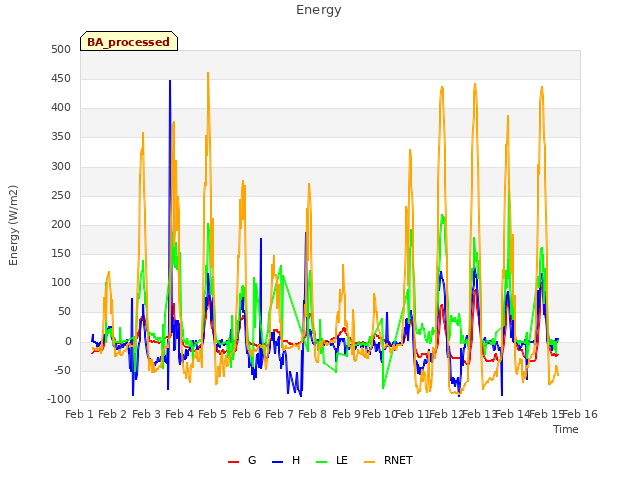Click the blue H spike near 175 on Feb 6
The height and width of the screenshot is (480, 640).
coord(261,240)
